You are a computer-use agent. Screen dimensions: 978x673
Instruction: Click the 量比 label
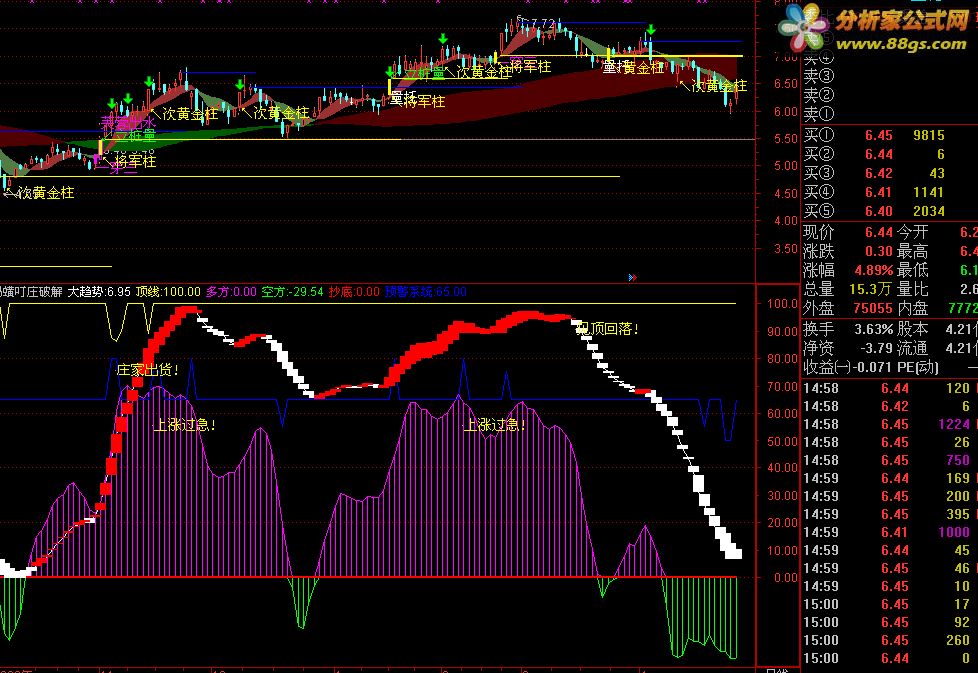tap(913, 289)
